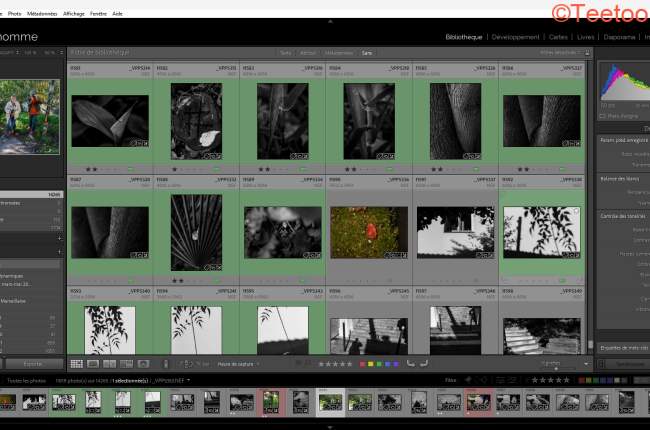Click the histogram in the right panel
Image resolution: width=650 pixels, height=430 pixels.
[623, 83]
